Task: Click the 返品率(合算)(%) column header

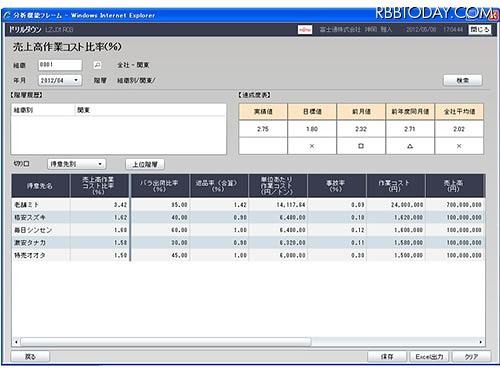Action: pos(219,186)
